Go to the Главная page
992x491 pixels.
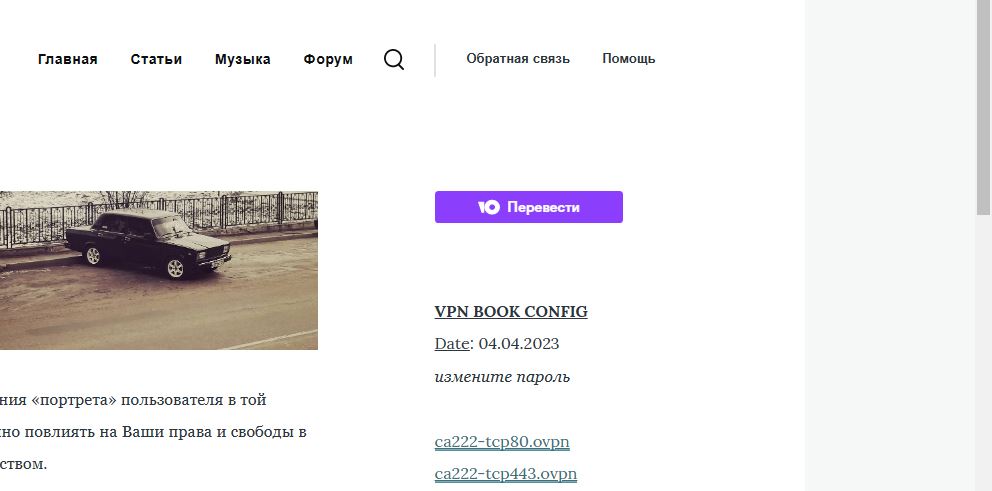tap(68, 59)
